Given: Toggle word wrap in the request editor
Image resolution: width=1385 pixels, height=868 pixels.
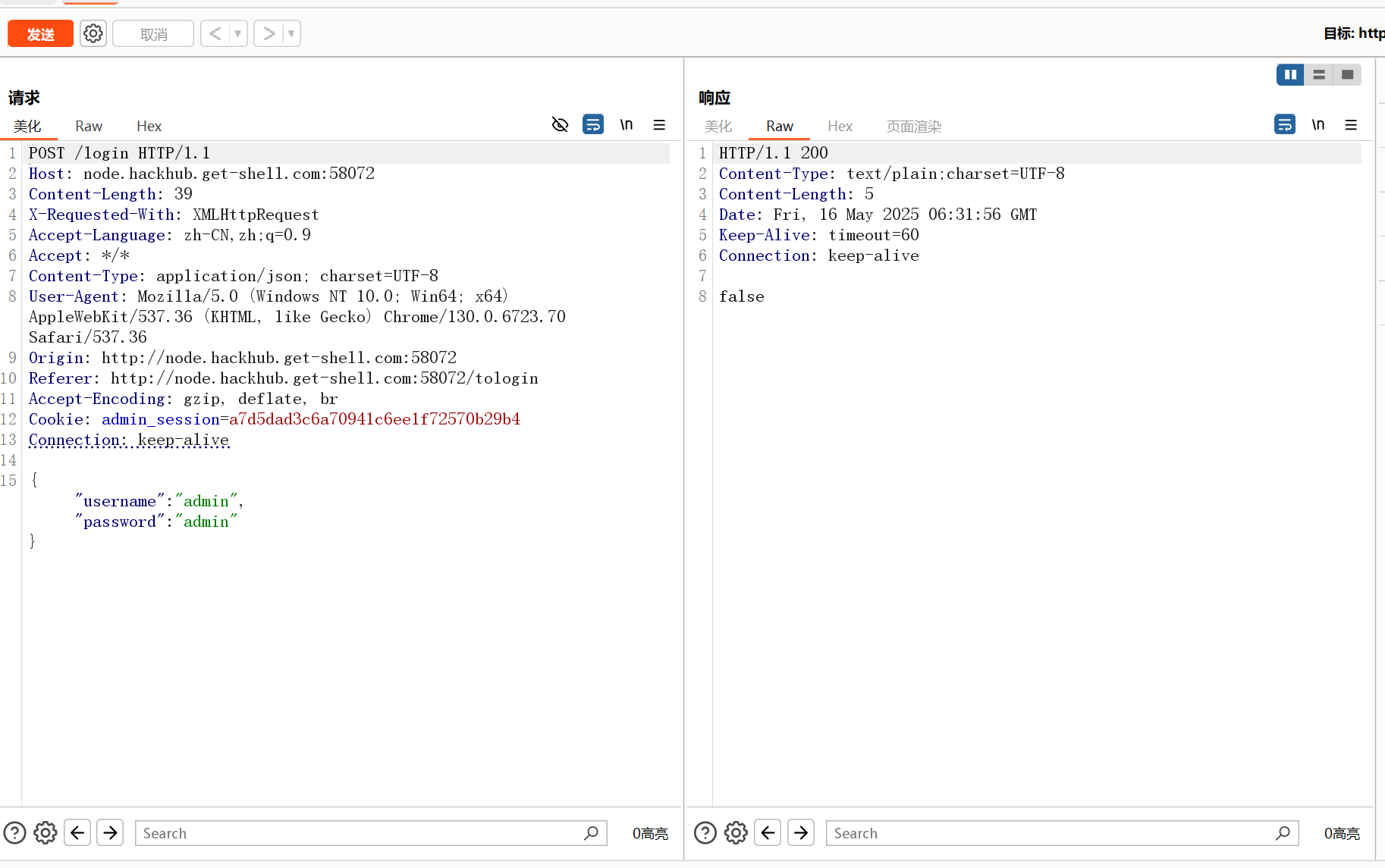Looking at the screenshot, I should click(593, 124).
